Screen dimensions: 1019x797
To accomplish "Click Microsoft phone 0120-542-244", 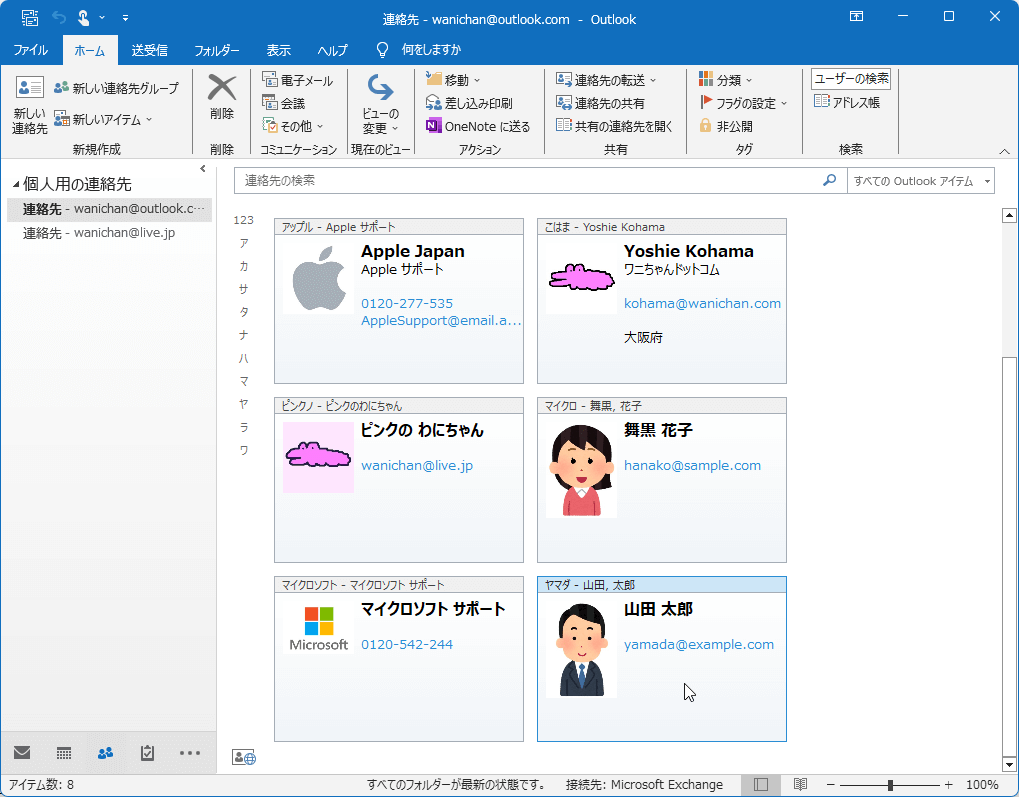I will pos(407,644).
